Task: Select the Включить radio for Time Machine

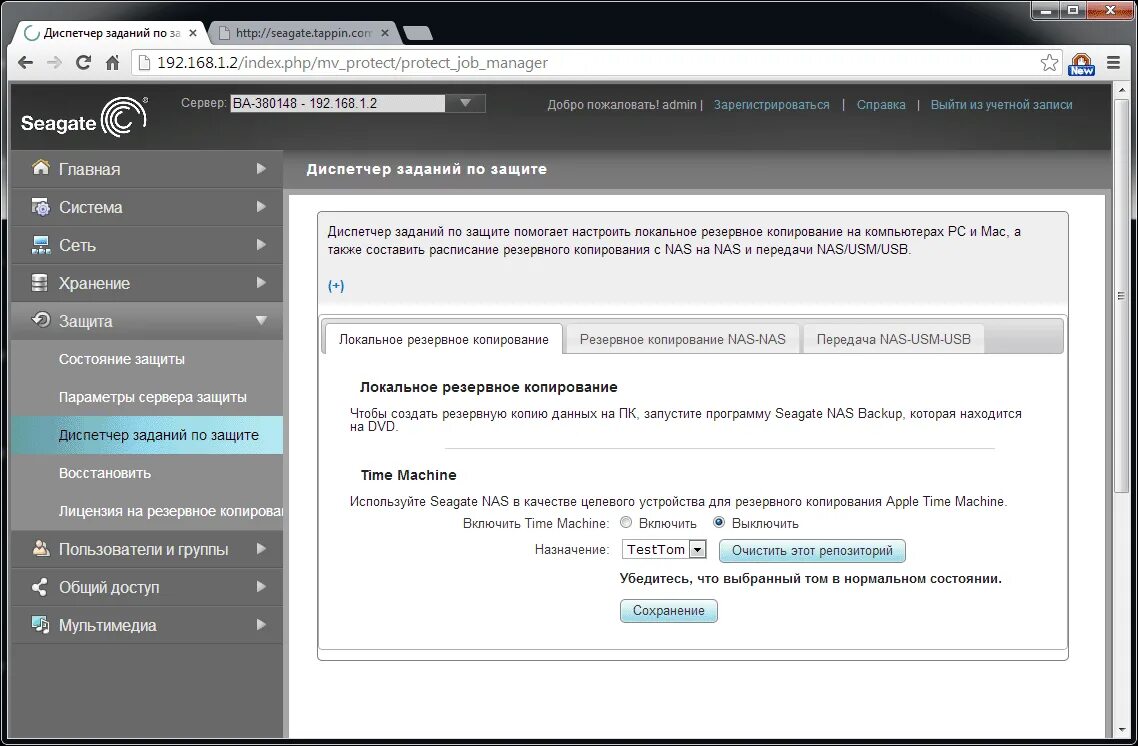Action: [626, 522]
